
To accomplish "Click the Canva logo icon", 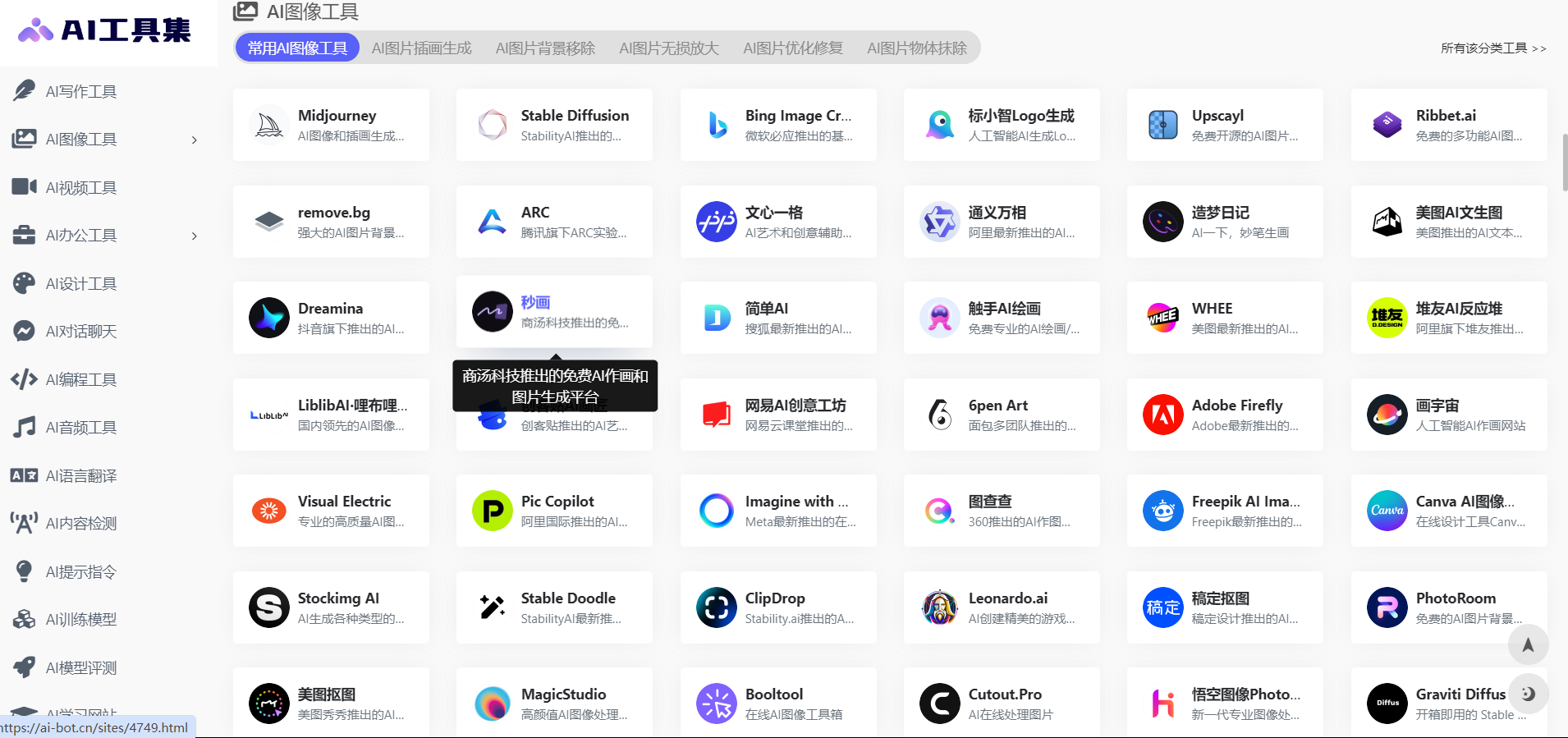I will point(1387,511).
